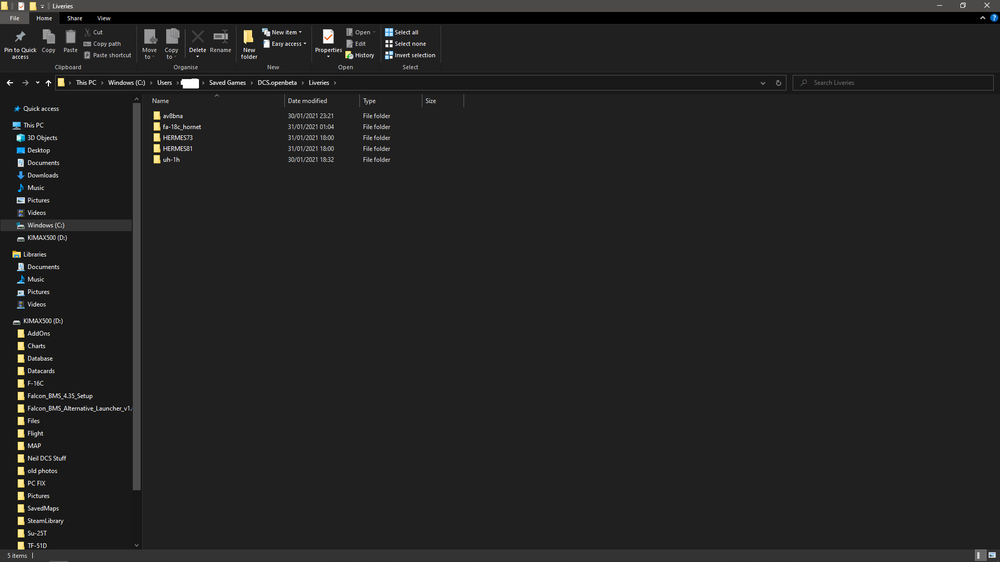This screenshot has height=562, width=1000.
Task: Click This PC in breadcrumb
Action: coord(86,82)
